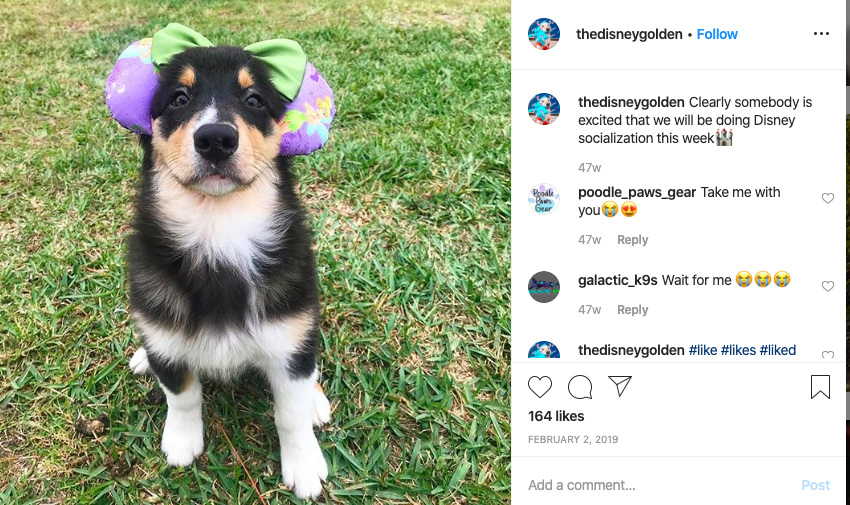This screenshot has height=505, width=850.
Task: Click the Post comment button
Action: (815, 485)
